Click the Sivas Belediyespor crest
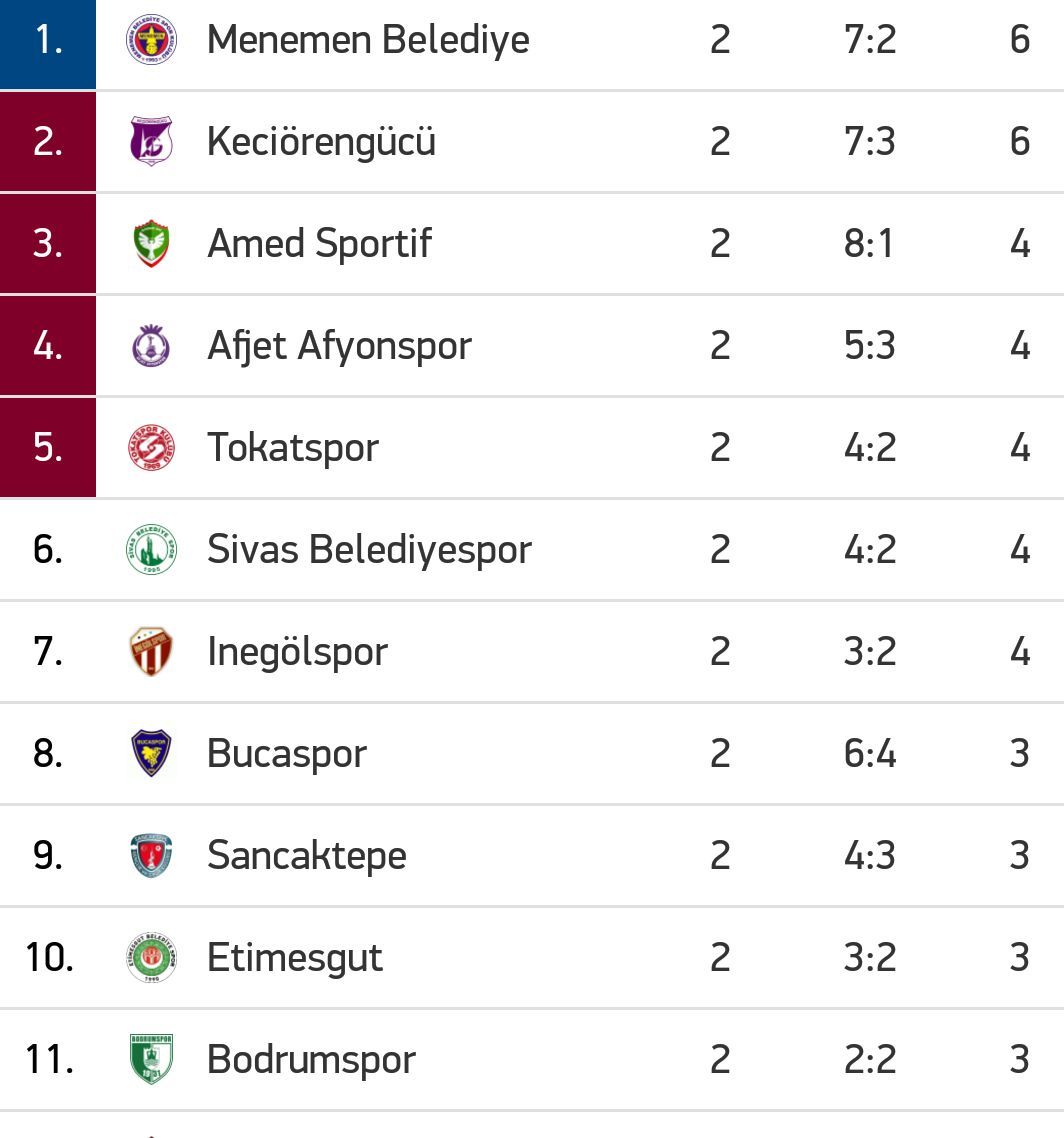 (151, 549)
